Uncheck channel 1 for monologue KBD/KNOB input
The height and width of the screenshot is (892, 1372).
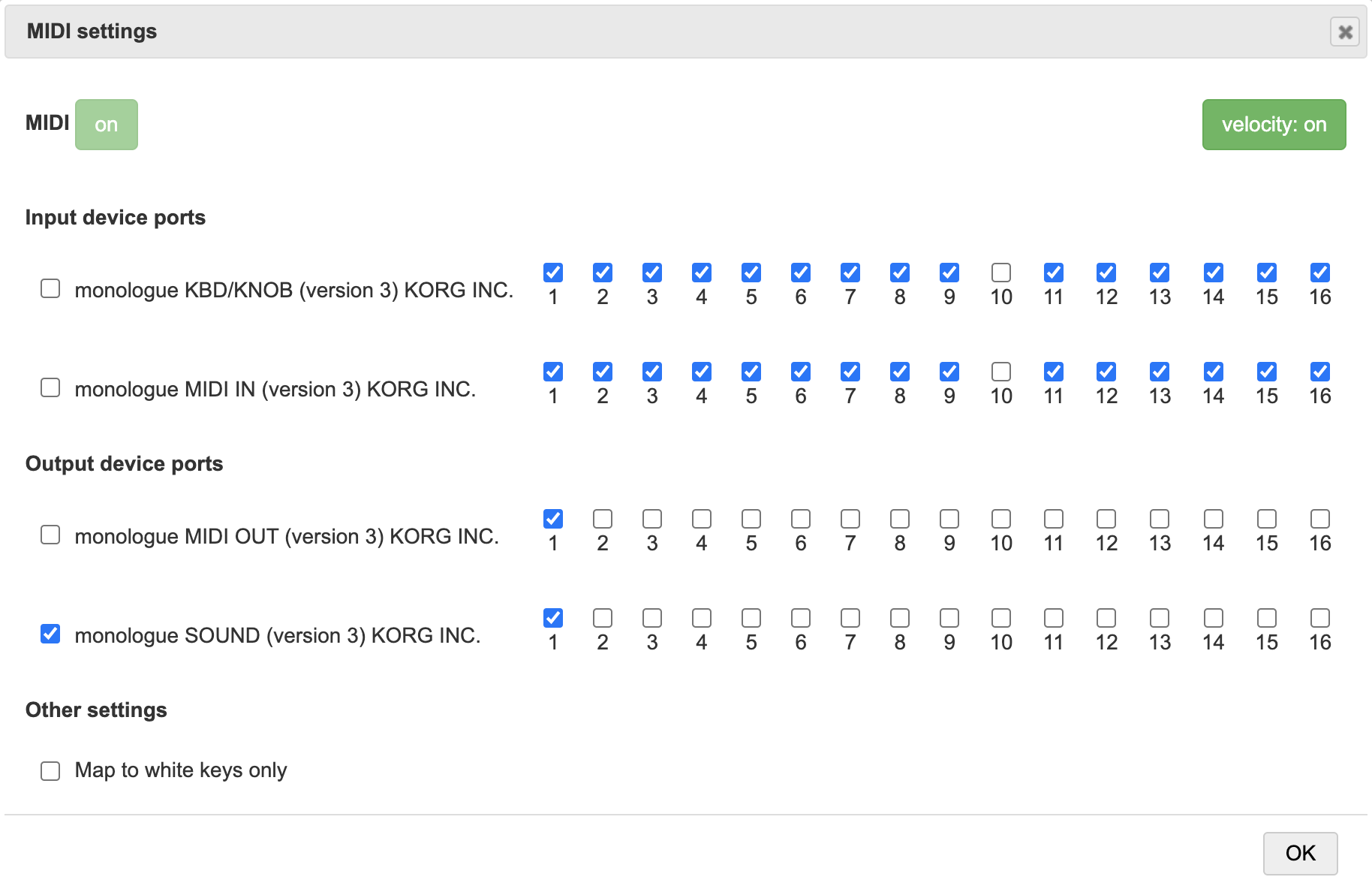(x=553, y=273)
